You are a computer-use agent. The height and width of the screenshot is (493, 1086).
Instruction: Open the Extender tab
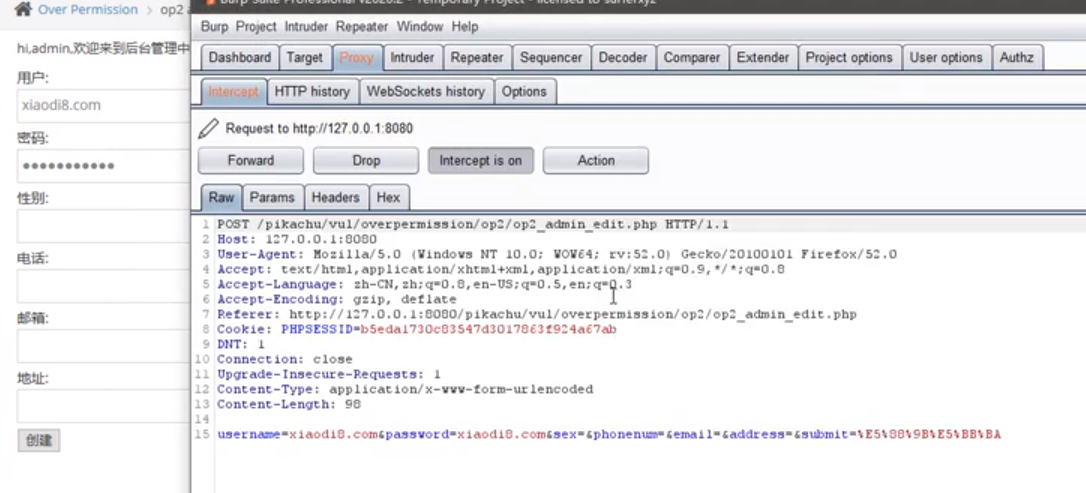763,57
